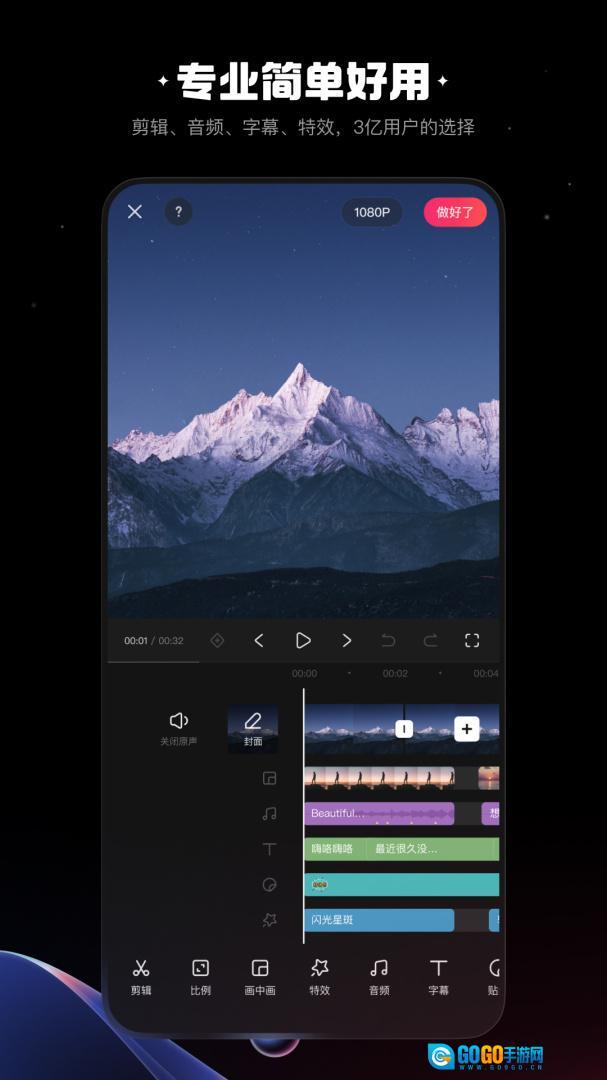Enter fullscreen preview mode
The width and height of the screenshot is (607, 1080).
[x=472, y=640]
